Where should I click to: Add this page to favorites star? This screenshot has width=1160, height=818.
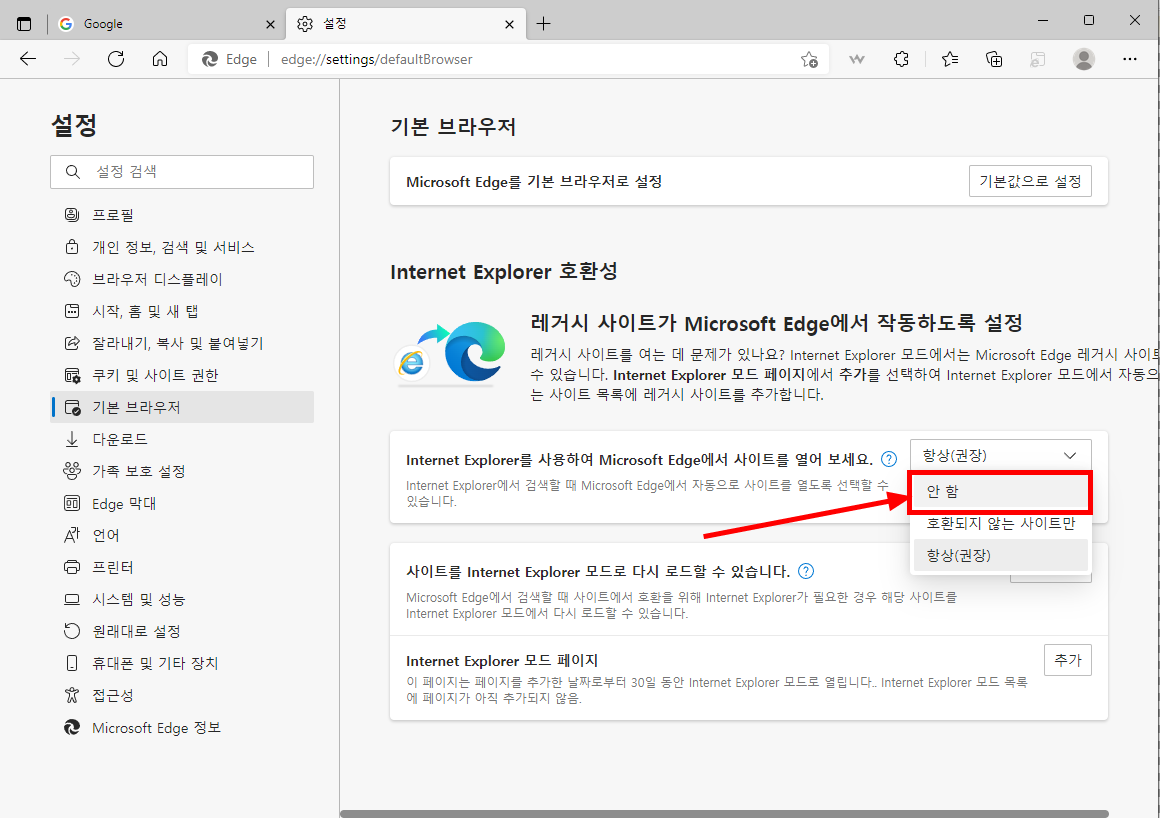pos(809,59)
